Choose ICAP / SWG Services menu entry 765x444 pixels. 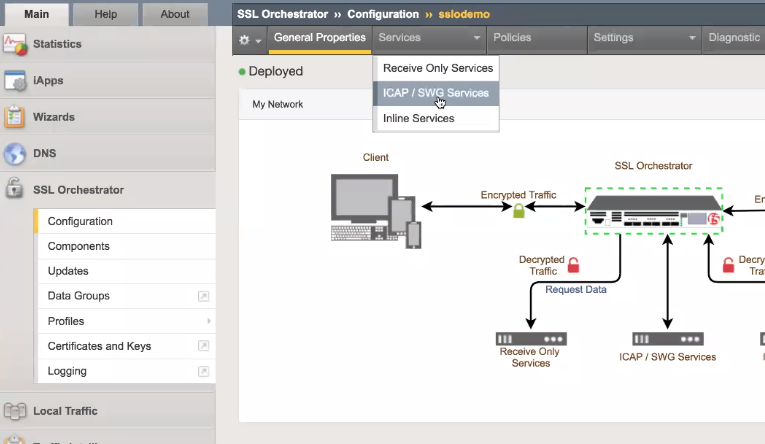[436, 93]
